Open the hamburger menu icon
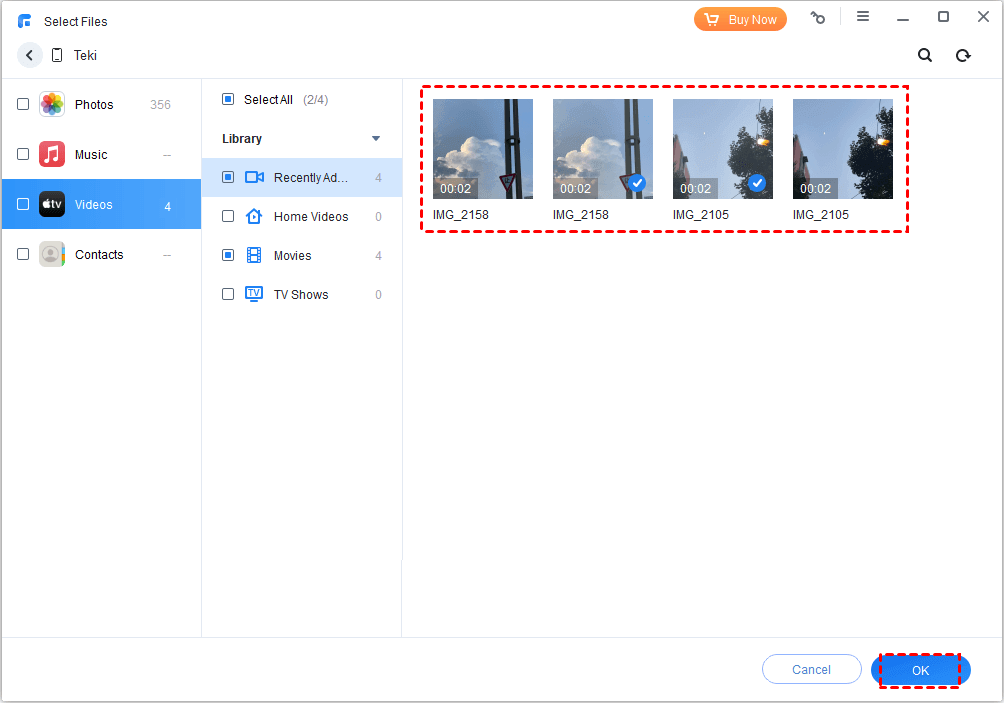The height and width of the screenshot is (703, 1004). click(x=863, y=17)
